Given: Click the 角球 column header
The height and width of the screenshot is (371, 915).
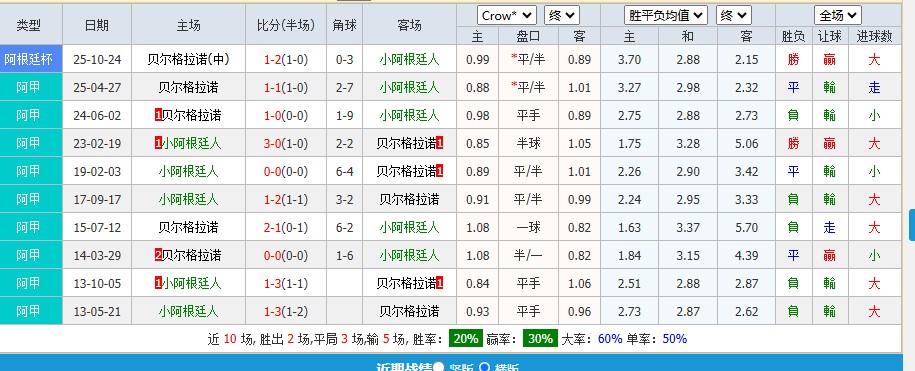Looking at the screenshot, I should tap(345, 25).
